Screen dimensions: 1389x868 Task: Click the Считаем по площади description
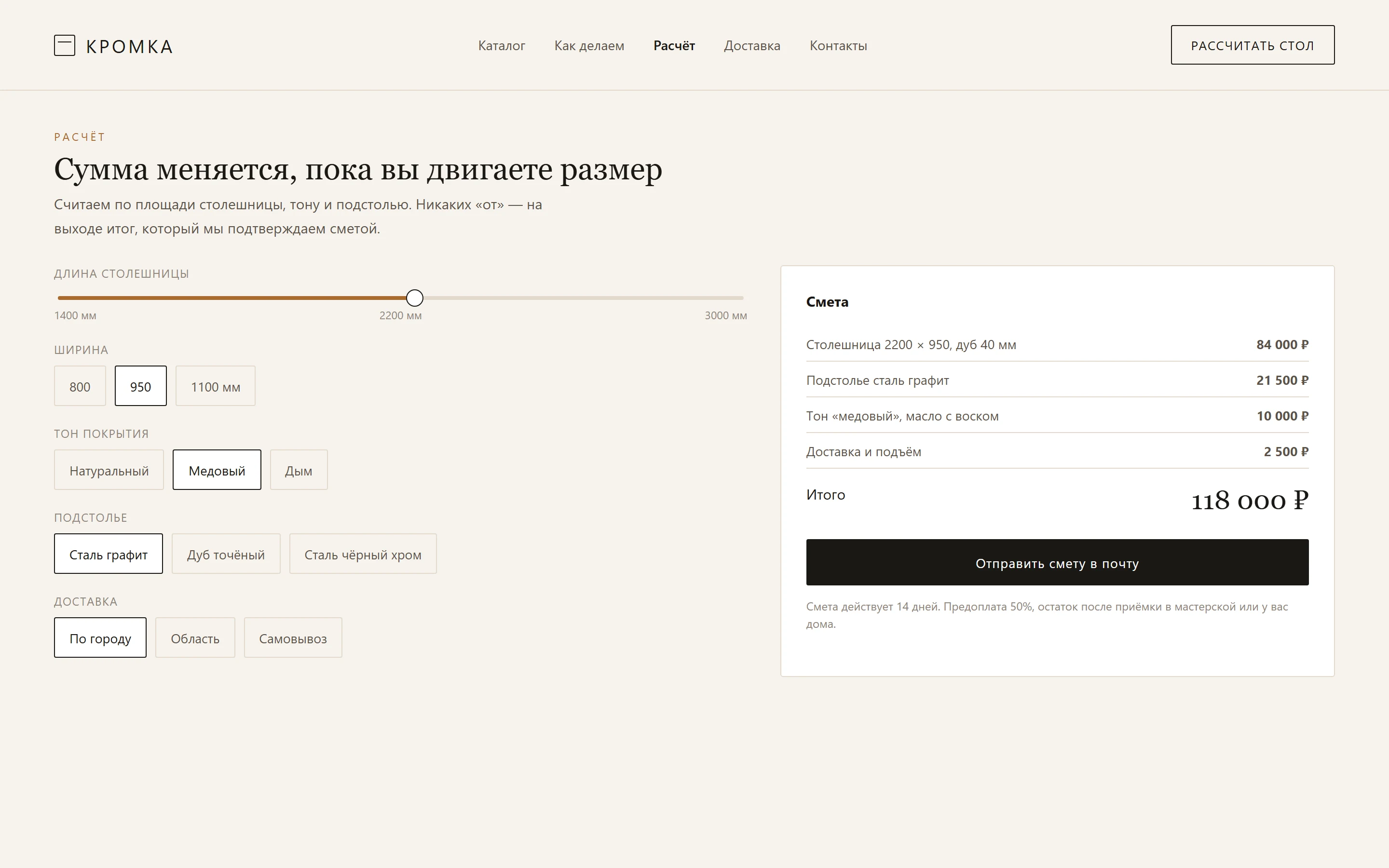298,217
